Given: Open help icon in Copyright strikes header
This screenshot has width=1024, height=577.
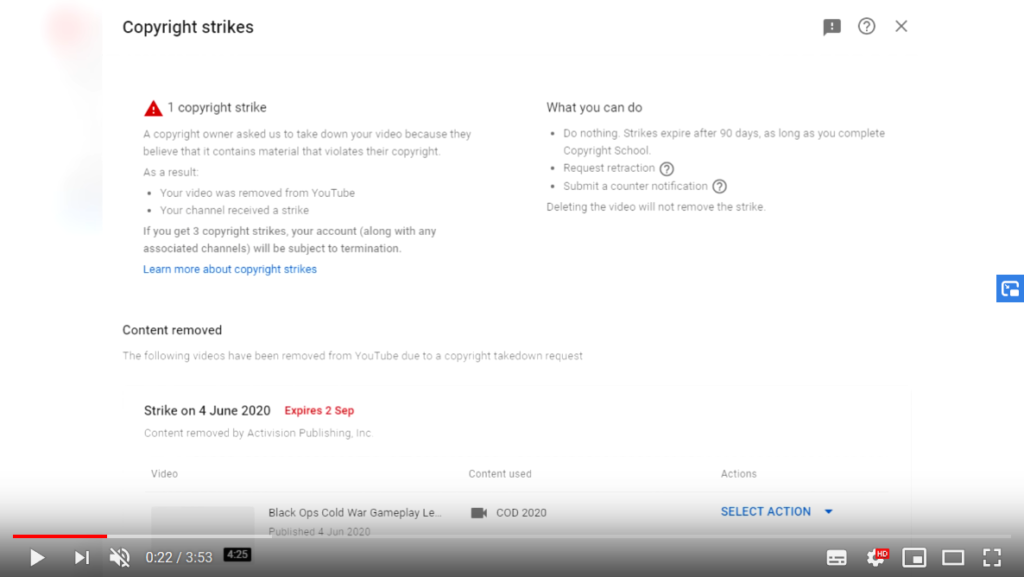Looking at the screenshot, I should 867,26.
